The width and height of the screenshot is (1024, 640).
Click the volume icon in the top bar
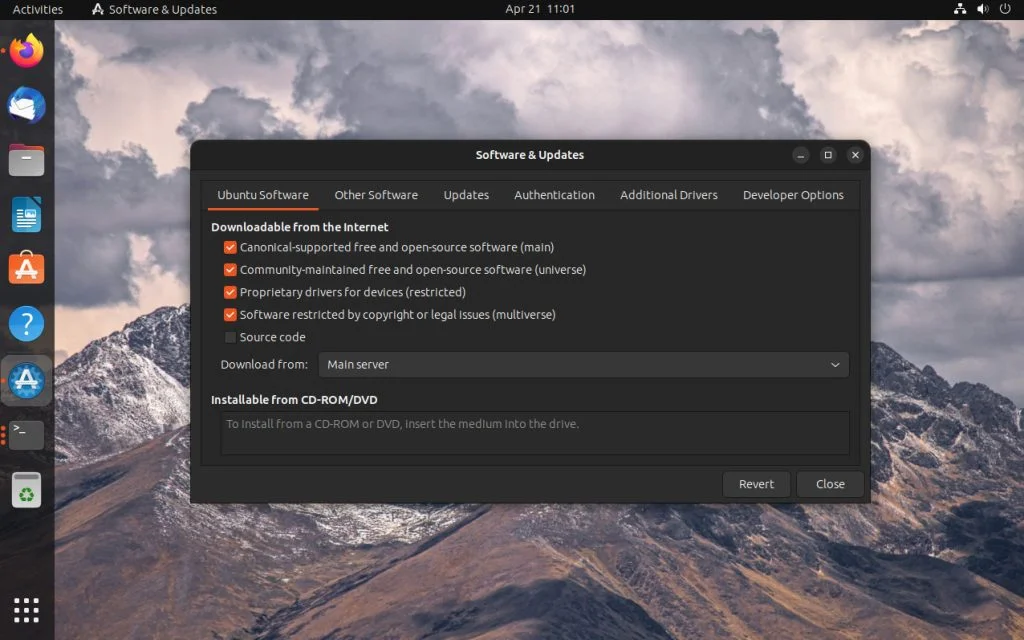tap(981, 9)
